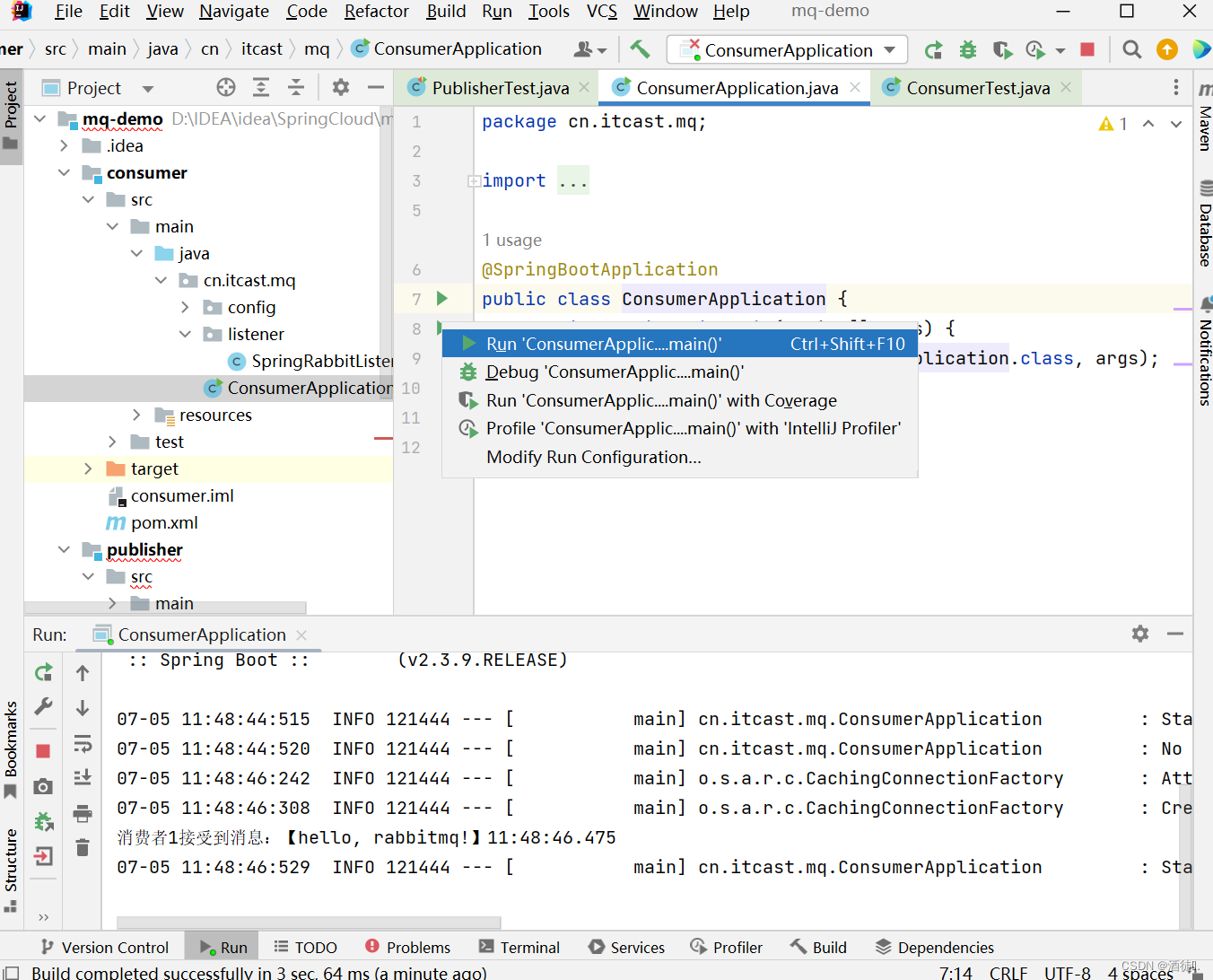This screenshot has width=1213, height=980.
Task: Open Project view mode dropdown
Action: coord(148,88)
